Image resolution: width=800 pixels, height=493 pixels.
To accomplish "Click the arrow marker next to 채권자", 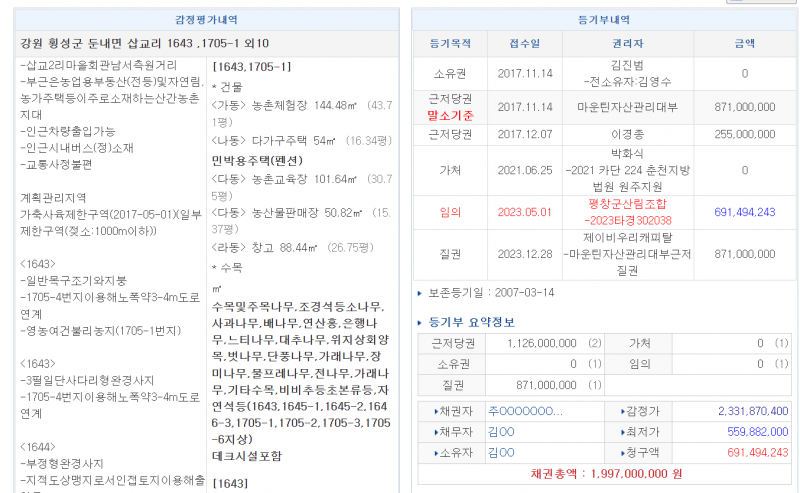I will click(434, 411).
